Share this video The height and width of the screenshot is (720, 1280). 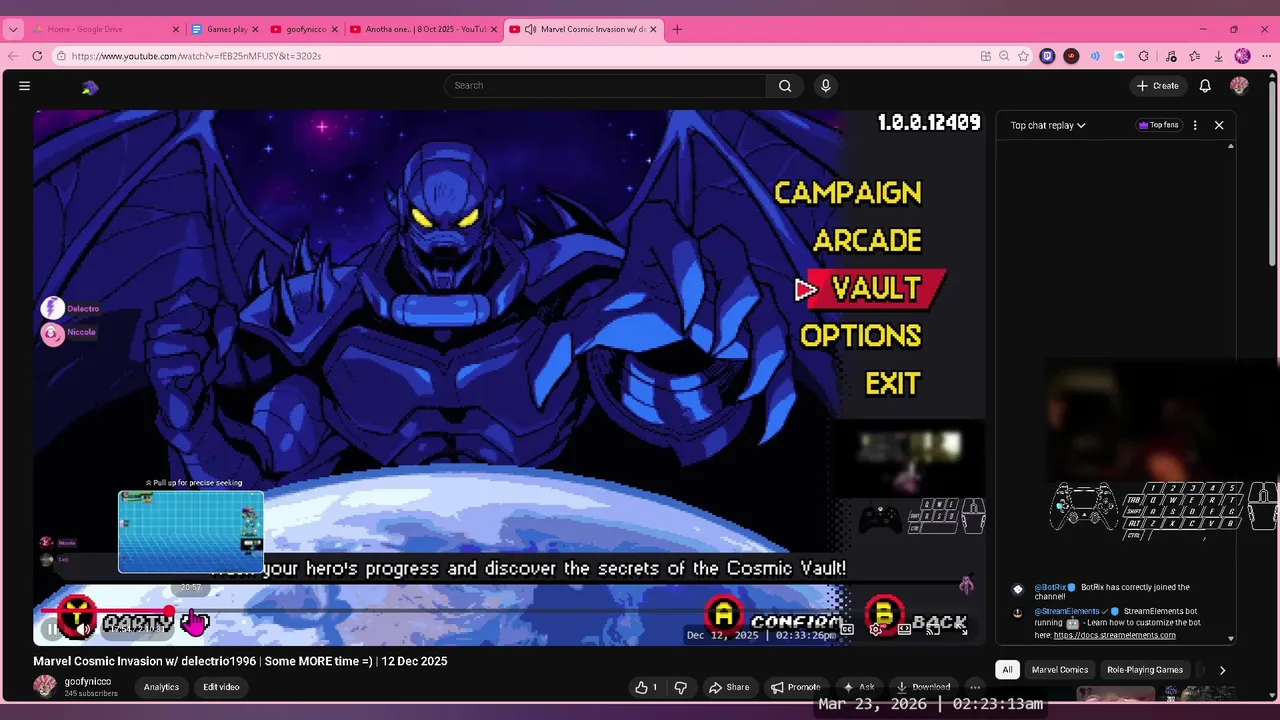point(729,687)
